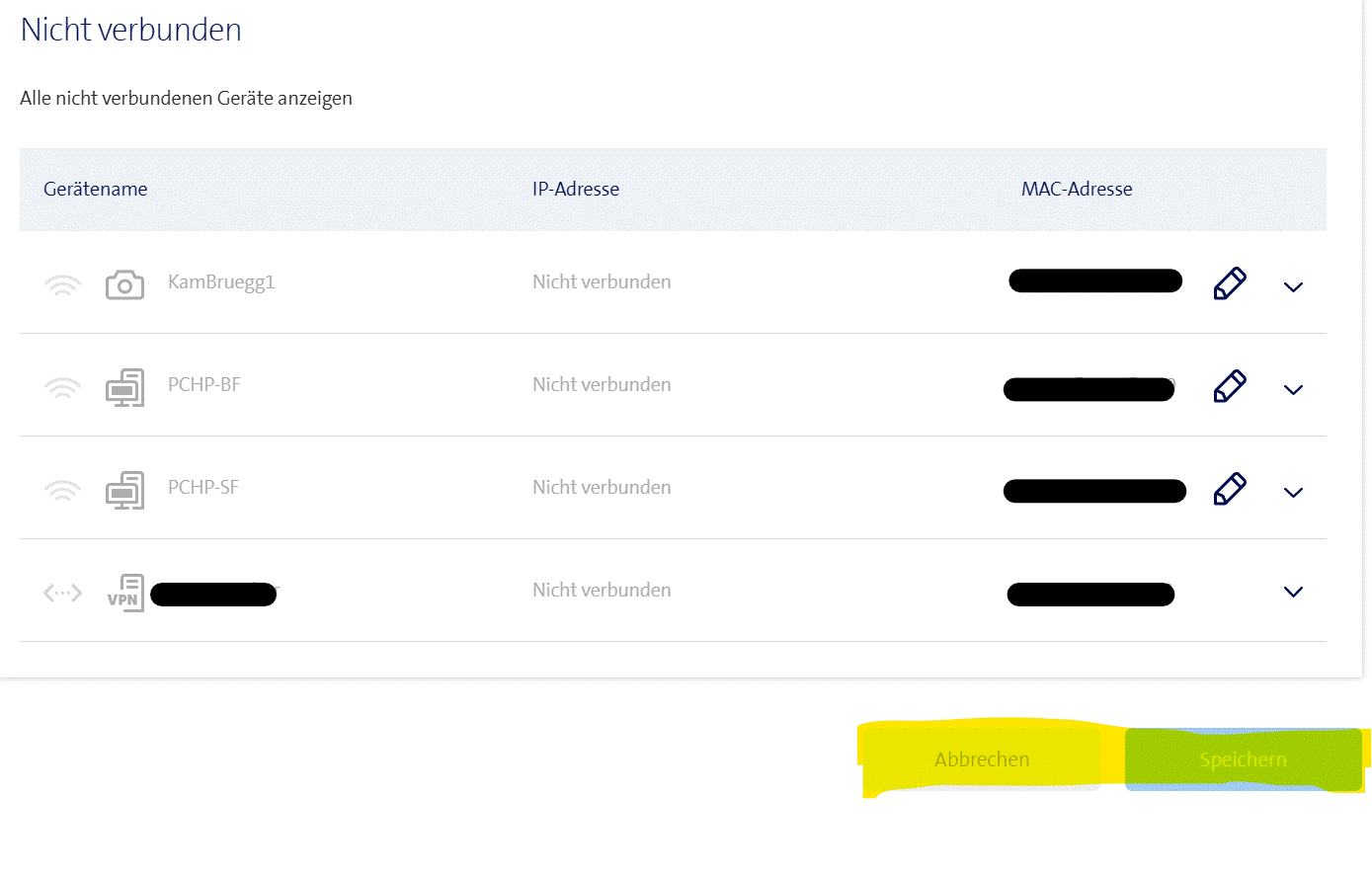
Task: Click the pencil icon for PCHP-BF
Action: [x=1229, y=386]
